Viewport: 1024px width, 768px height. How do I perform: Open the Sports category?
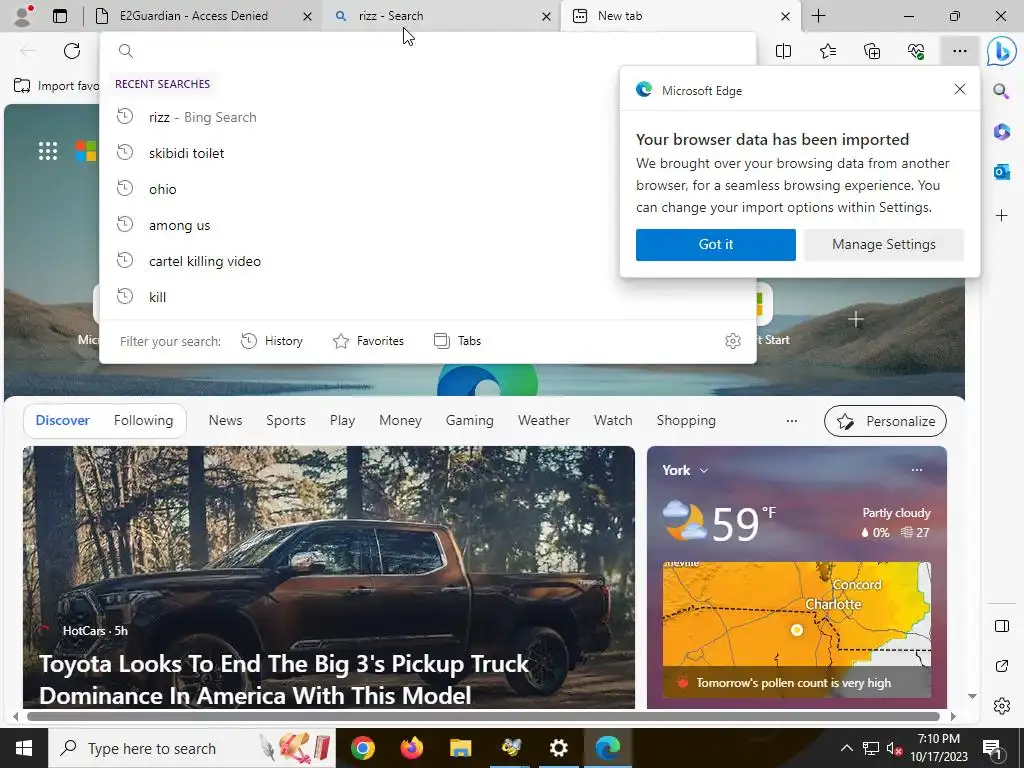click(285, 421)
